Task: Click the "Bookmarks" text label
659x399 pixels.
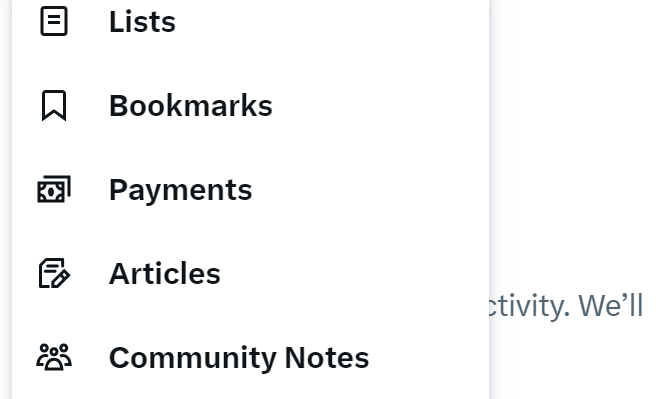Action: pyautogui.click(x=191, y=106)
